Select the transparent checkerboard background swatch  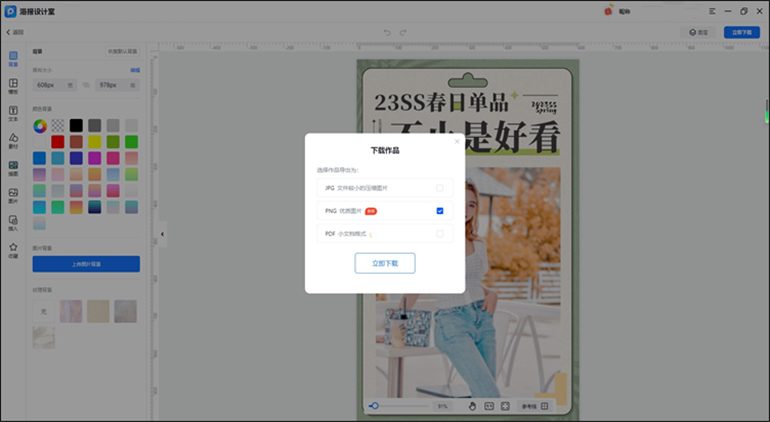58,126
